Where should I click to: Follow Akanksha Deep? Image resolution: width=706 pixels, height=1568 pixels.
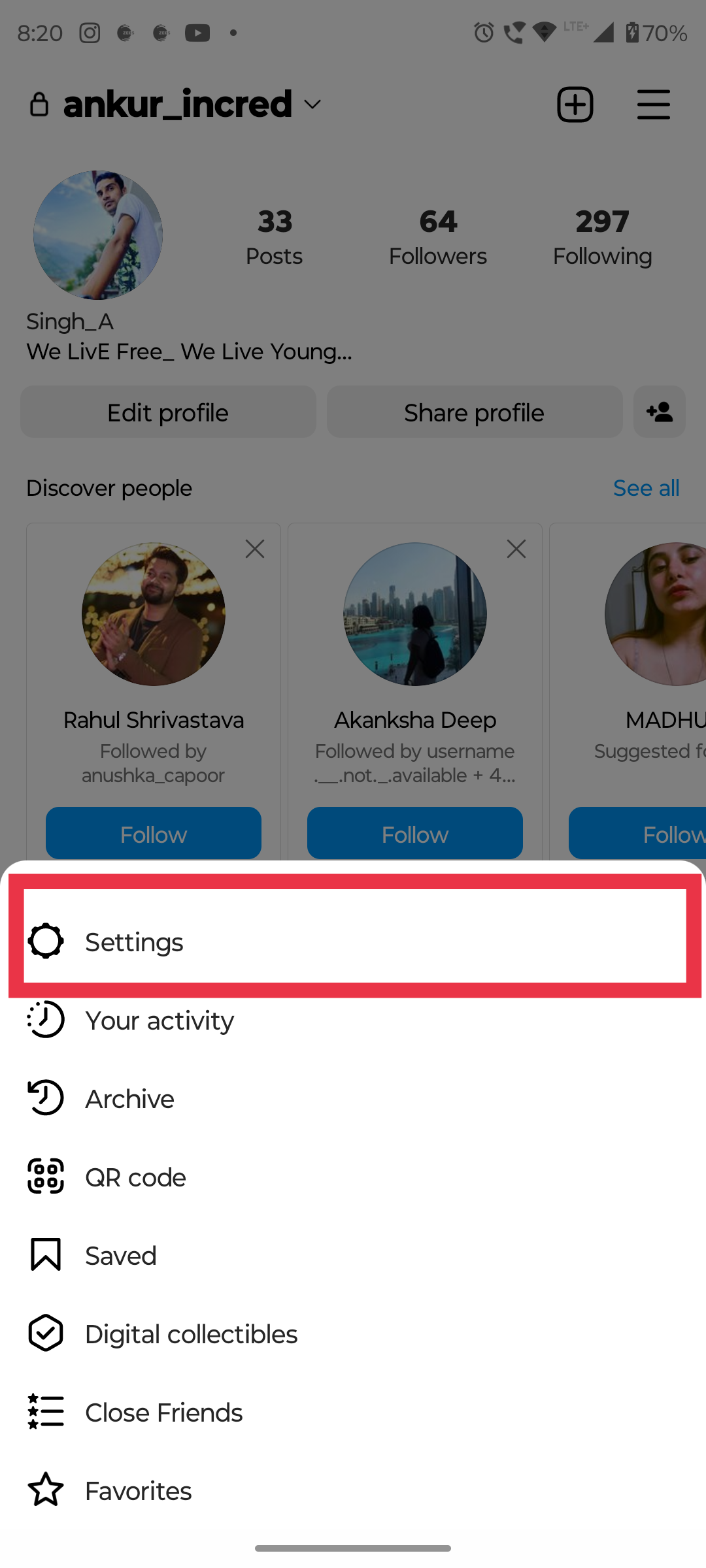pos(415,833)
